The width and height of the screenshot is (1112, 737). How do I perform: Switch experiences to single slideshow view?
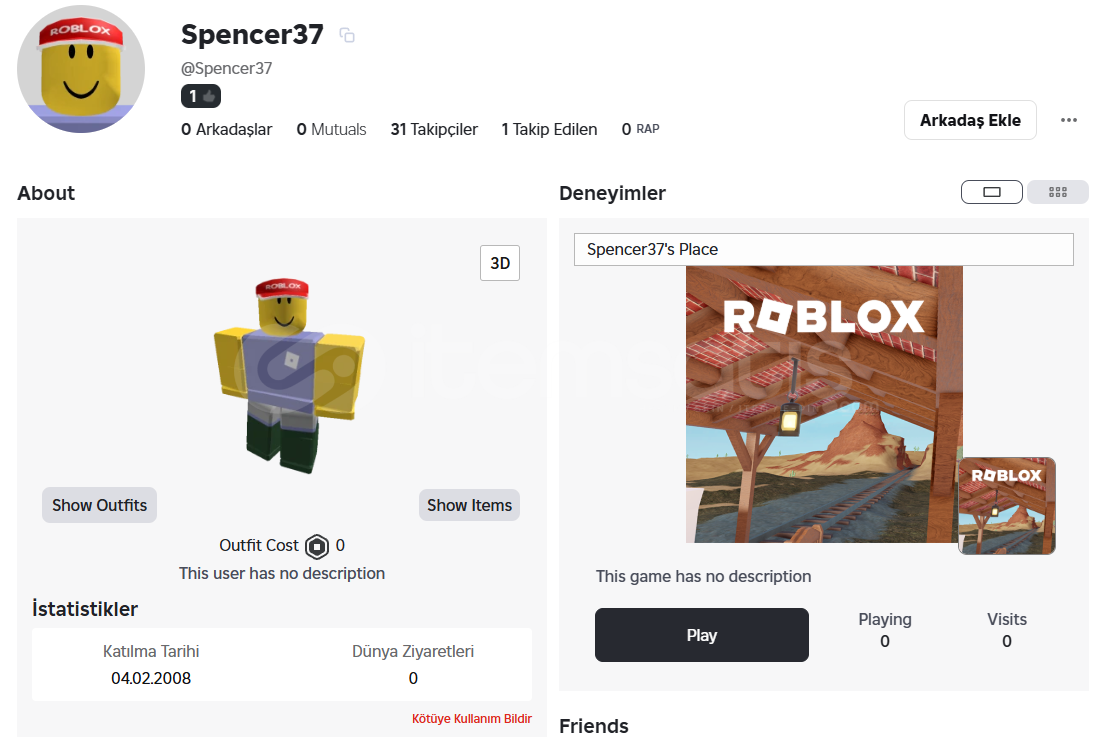[x=992, y=192]
